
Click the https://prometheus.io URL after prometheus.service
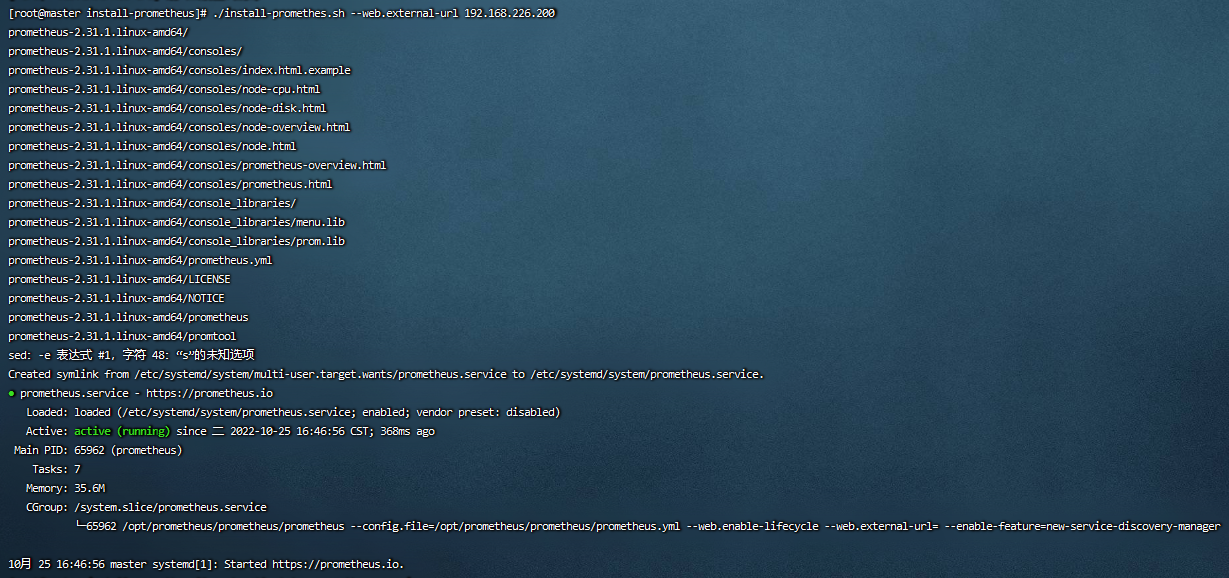click(x=209, y=393)
